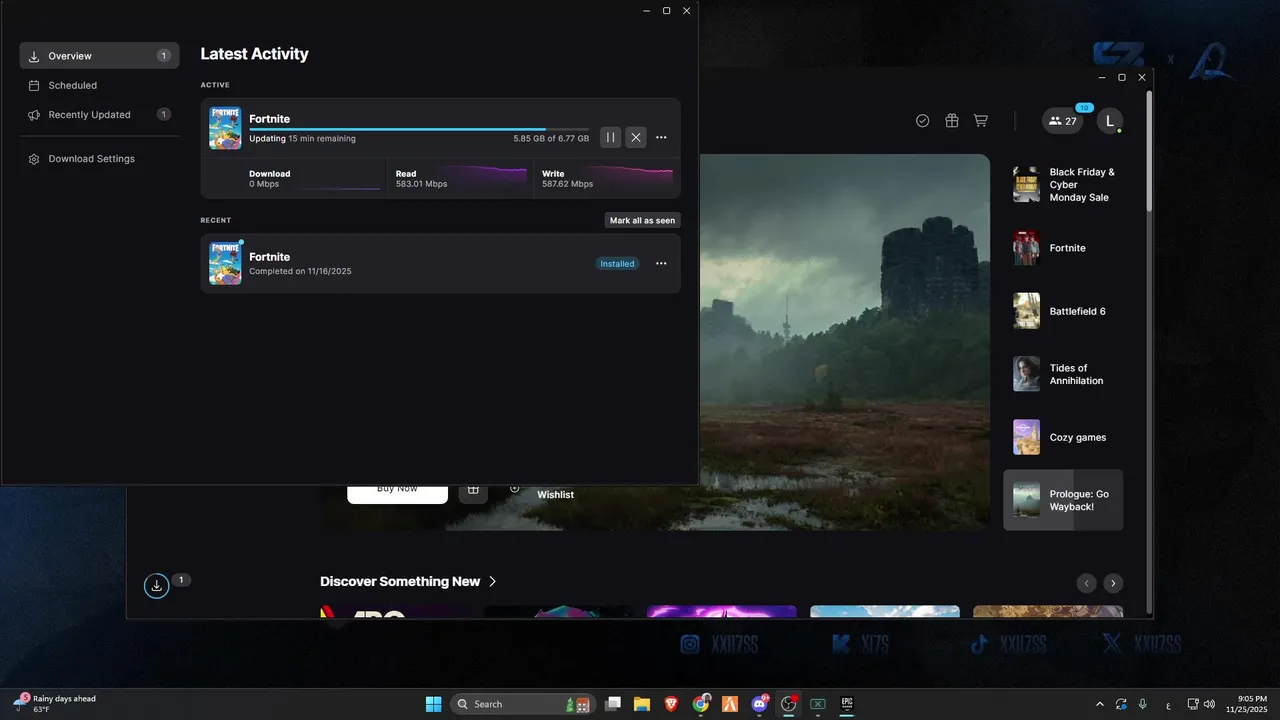Open more options for the updating Fortnite
The height and width of the screenshot is (720, 1280).
pyautogui.click(x=661, y=138)
